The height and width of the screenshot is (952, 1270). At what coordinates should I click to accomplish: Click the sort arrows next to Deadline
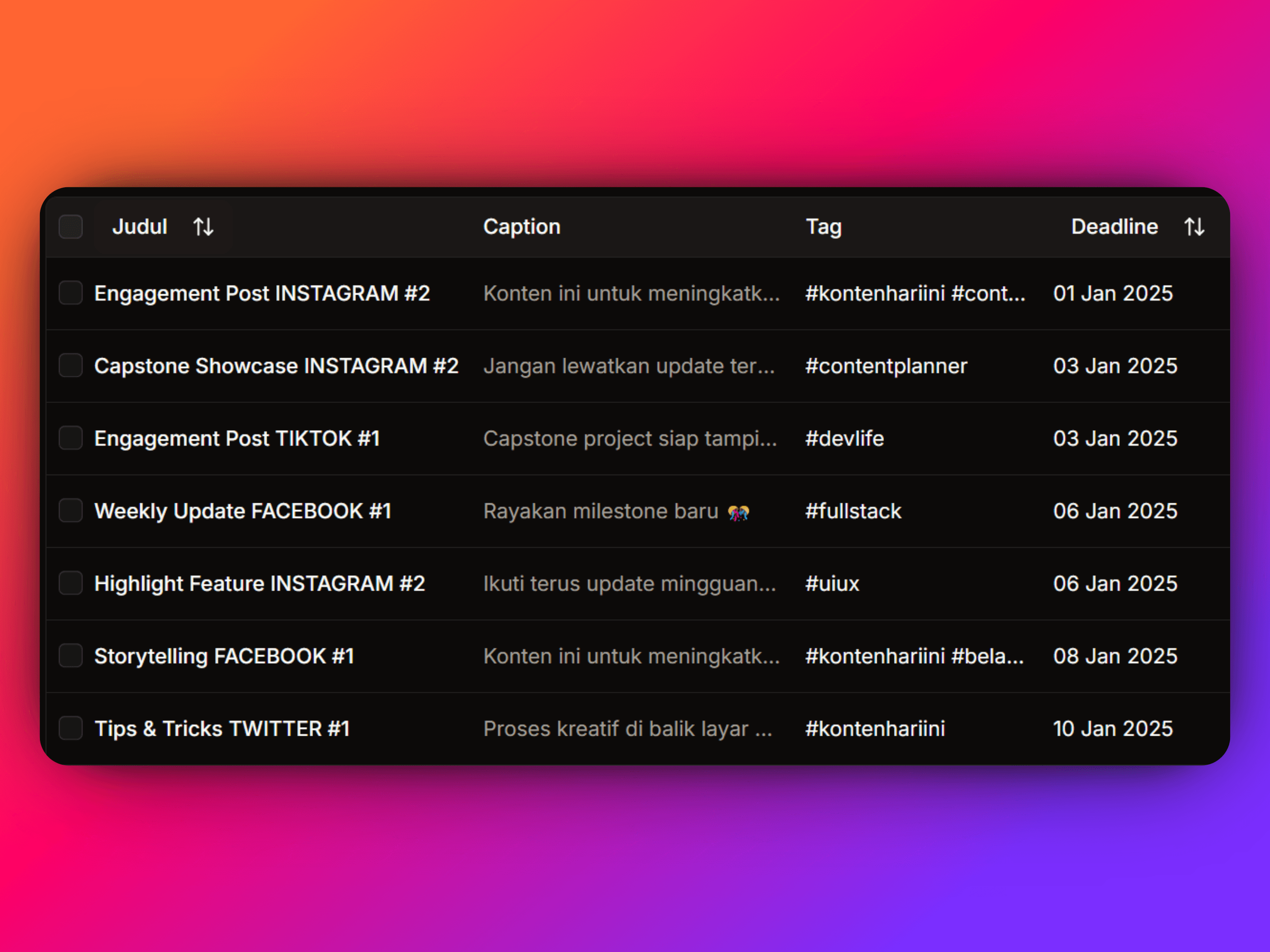1194,227
